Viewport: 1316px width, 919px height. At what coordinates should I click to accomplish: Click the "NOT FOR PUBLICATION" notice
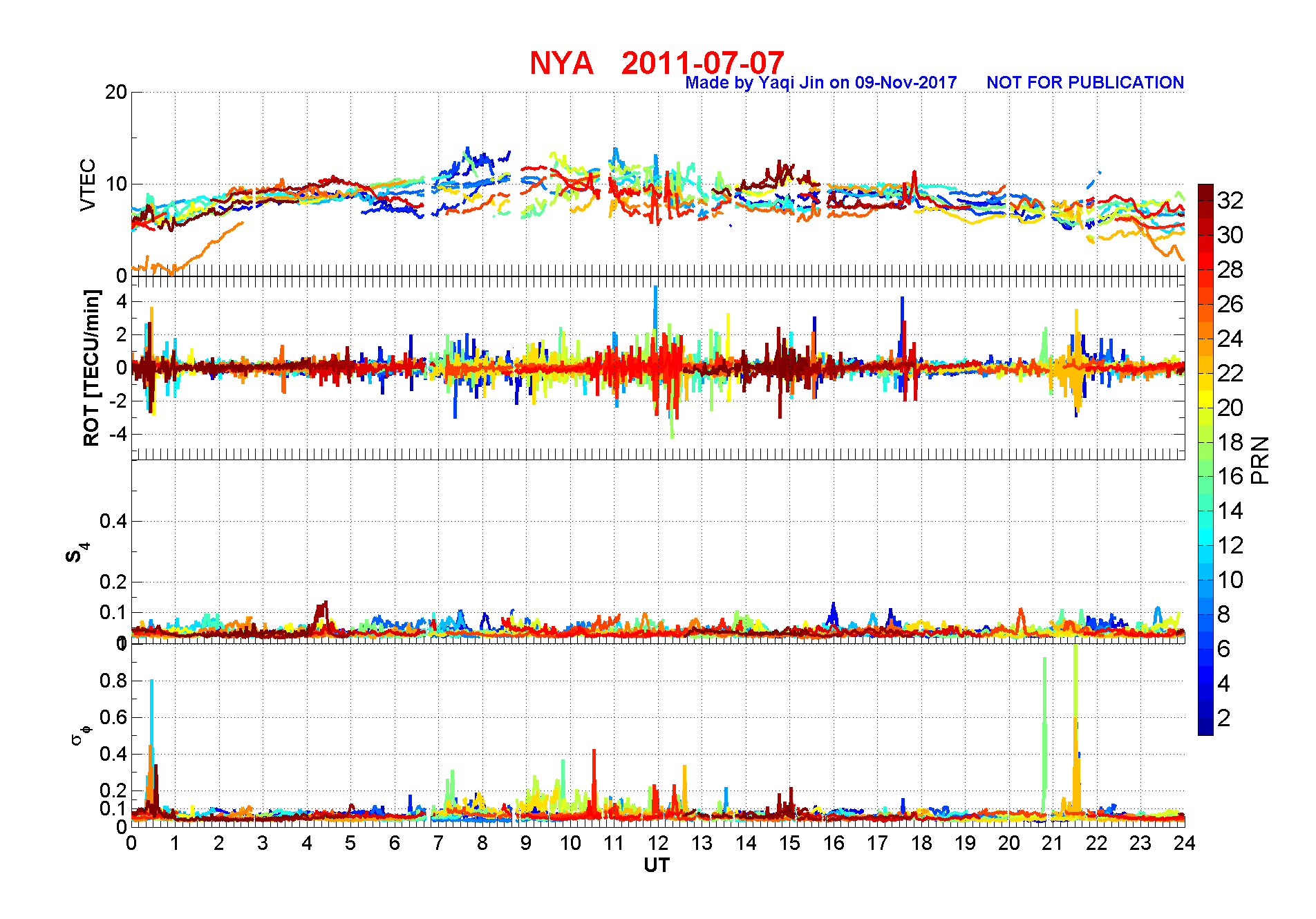pos(1085,83)
